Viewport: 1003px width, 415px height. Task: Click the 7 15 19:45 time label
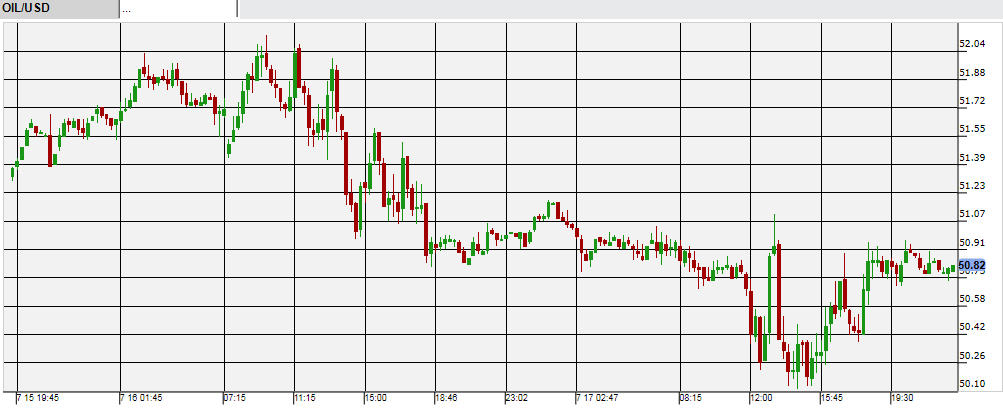(38, 398)
